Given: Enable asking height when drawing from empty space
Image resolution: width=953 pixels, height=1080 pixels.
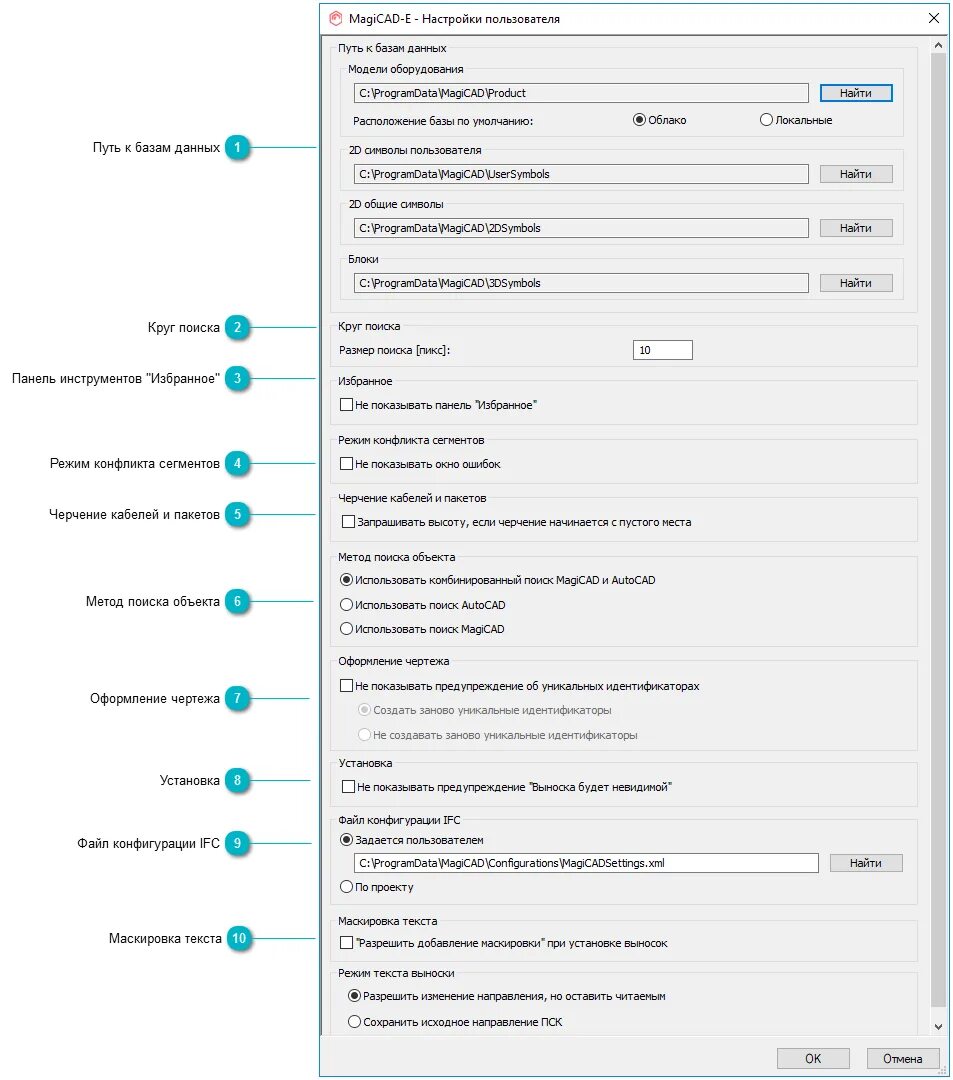Looking at the screenshot, I should click(x=516, y=522).
